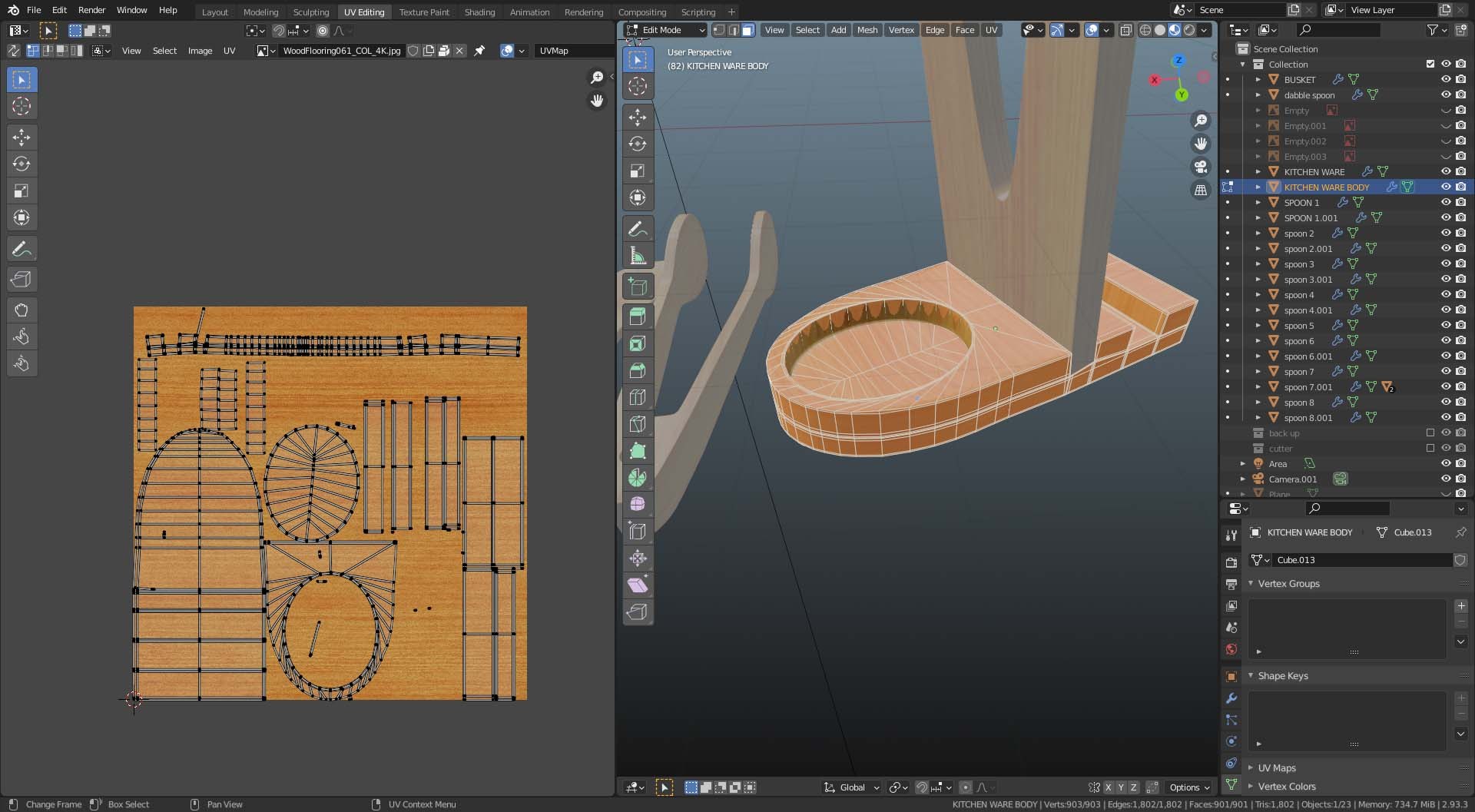The height and width of the screenshot is (812, 1475).
Task: Select the Cursor tool in UV editor
Action: 22,106
